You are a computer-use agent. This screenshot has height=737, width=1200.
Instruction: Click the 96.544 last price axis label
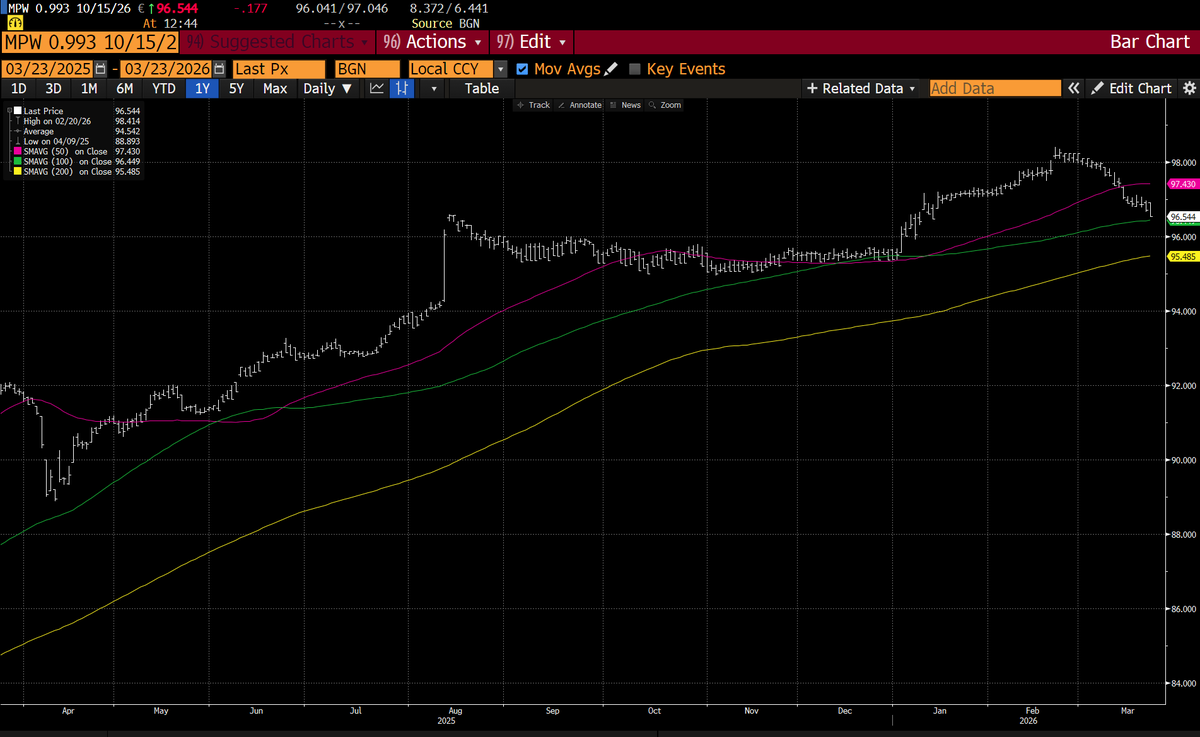[1182, 216]
